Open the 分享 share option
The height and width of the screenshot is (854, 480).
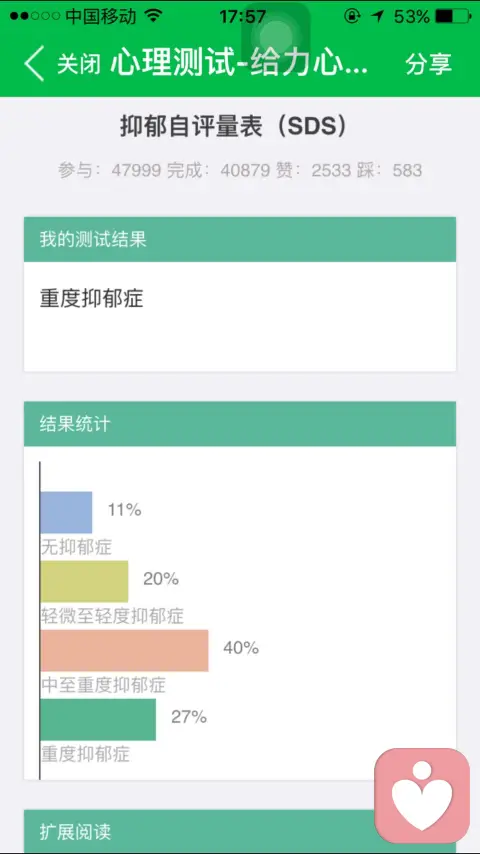click(428, 64)
